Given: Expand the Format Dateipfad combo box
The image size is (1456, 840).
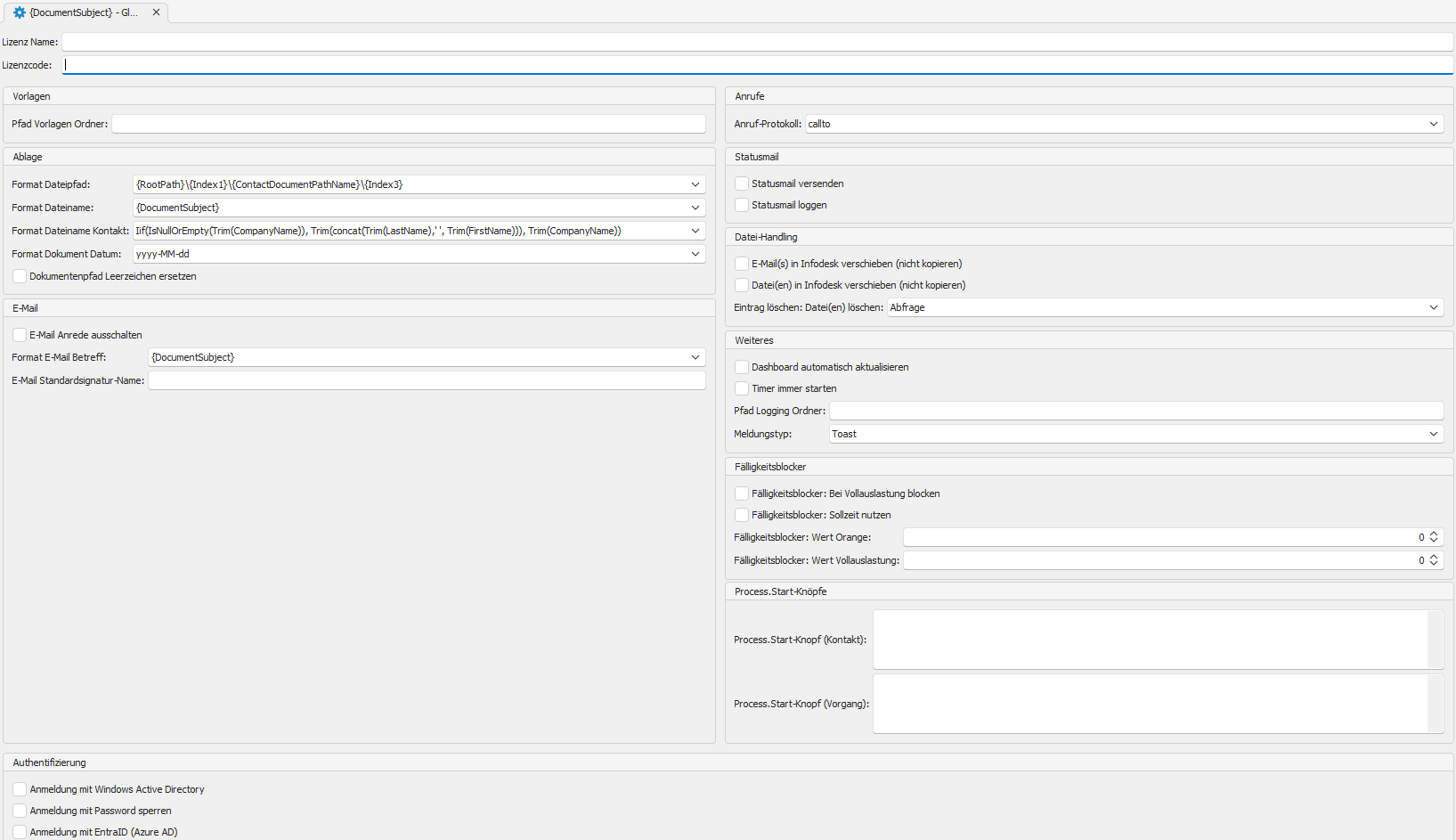Looking at the screenshot, I should pos(695,184).
